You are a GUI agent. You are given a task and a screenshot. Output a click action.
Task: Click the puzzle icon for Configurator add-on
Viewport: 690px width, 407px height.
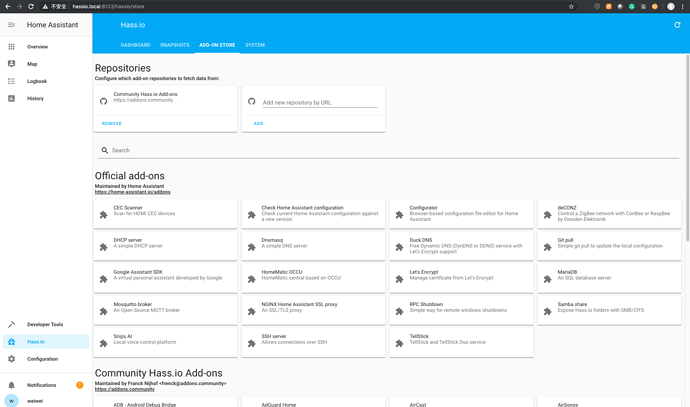(x=399, y=215)
